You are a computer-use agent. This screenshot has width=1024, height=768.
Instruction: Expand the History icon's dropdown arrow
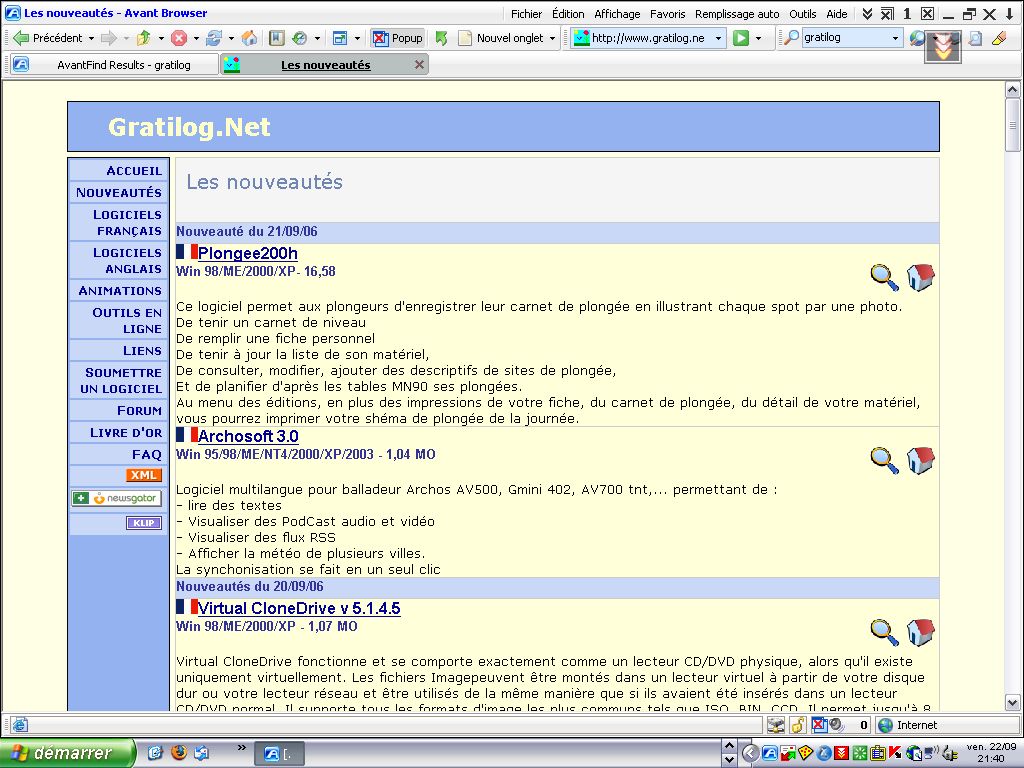click(x=317, y=39)
